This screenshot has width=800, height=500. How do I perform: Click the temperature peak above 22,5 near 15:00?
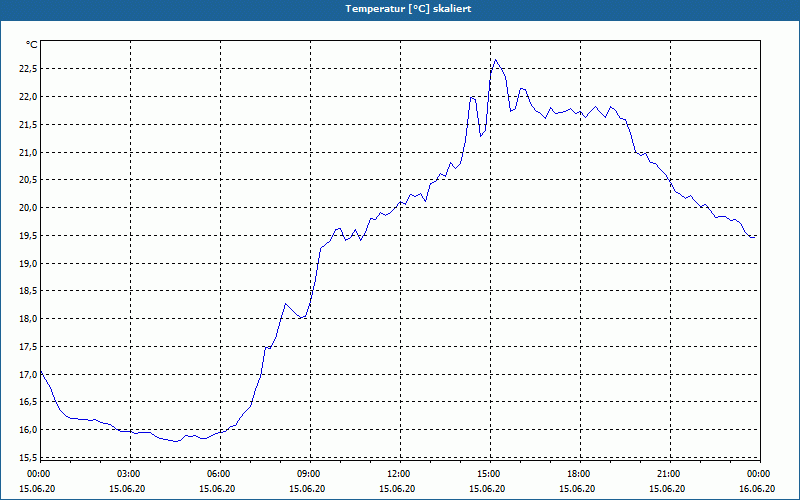[x=495, y=60]
